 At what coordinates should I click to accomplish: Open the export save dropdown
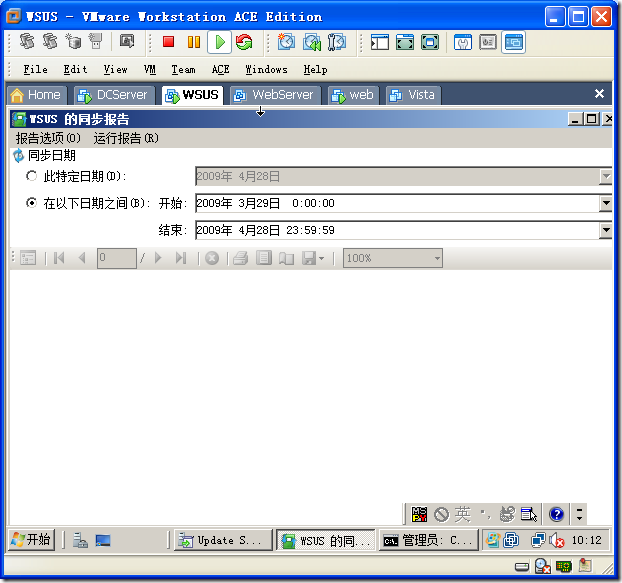(x=313, y=258)
